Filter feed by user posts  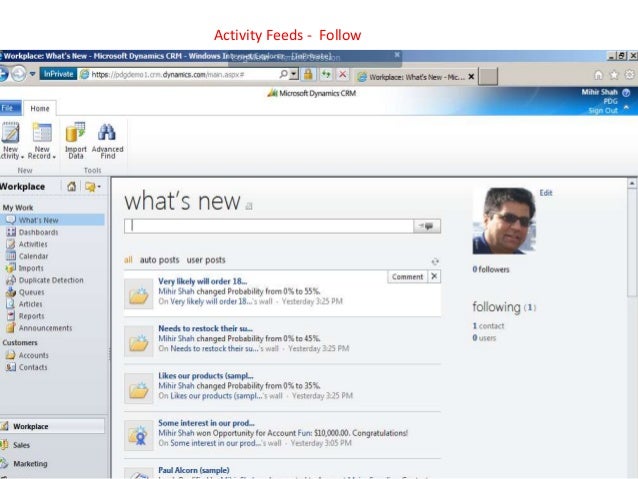tap(206, 260)
